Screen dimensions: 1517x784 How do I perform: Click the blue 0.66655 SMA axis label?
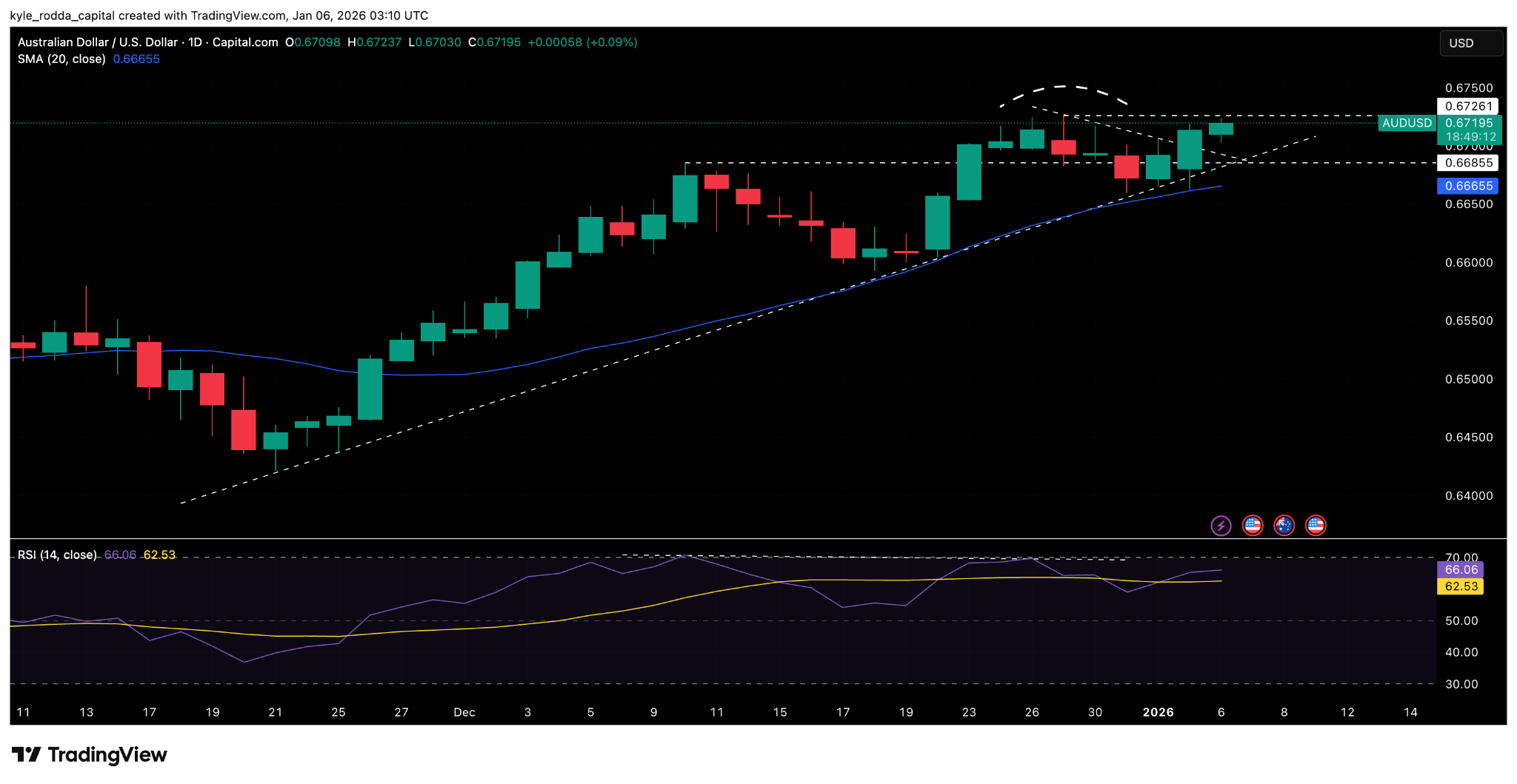[1468, 186]
